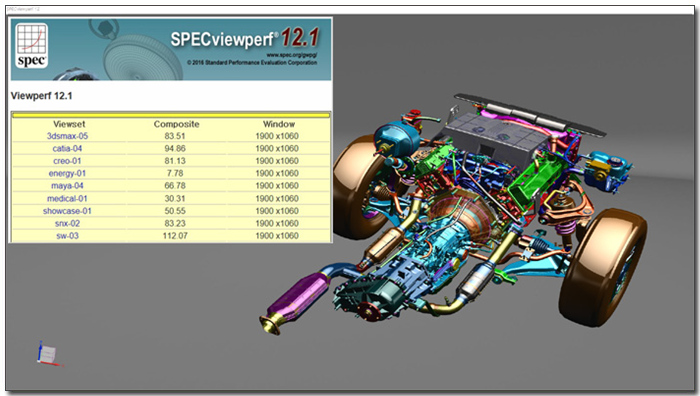
Task: Click the Viewset column header
Action: (x=69, y=125)
